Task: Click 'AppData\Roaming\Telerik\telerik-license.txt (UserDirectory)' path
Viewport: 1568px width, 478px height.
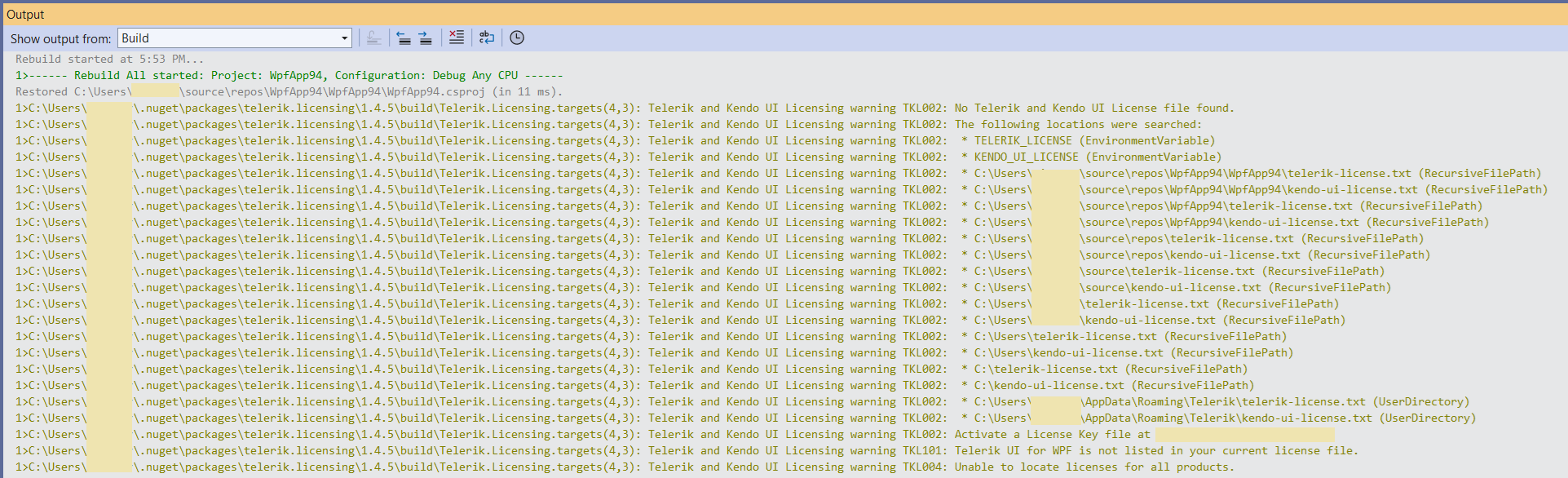Action: [1277, 401]
